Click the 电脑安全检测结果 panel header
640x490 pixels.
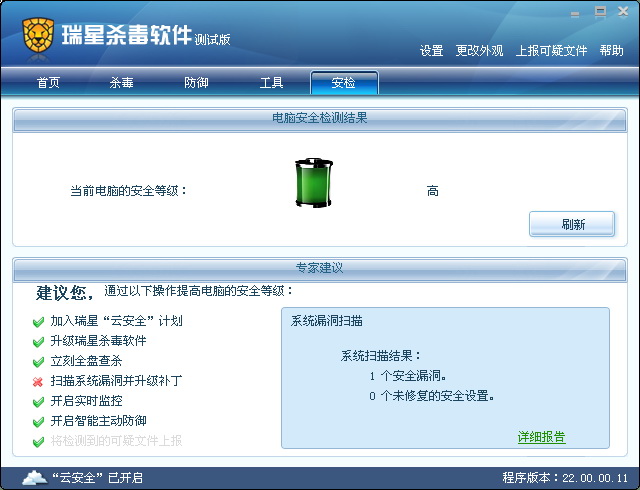click(320, 120)
